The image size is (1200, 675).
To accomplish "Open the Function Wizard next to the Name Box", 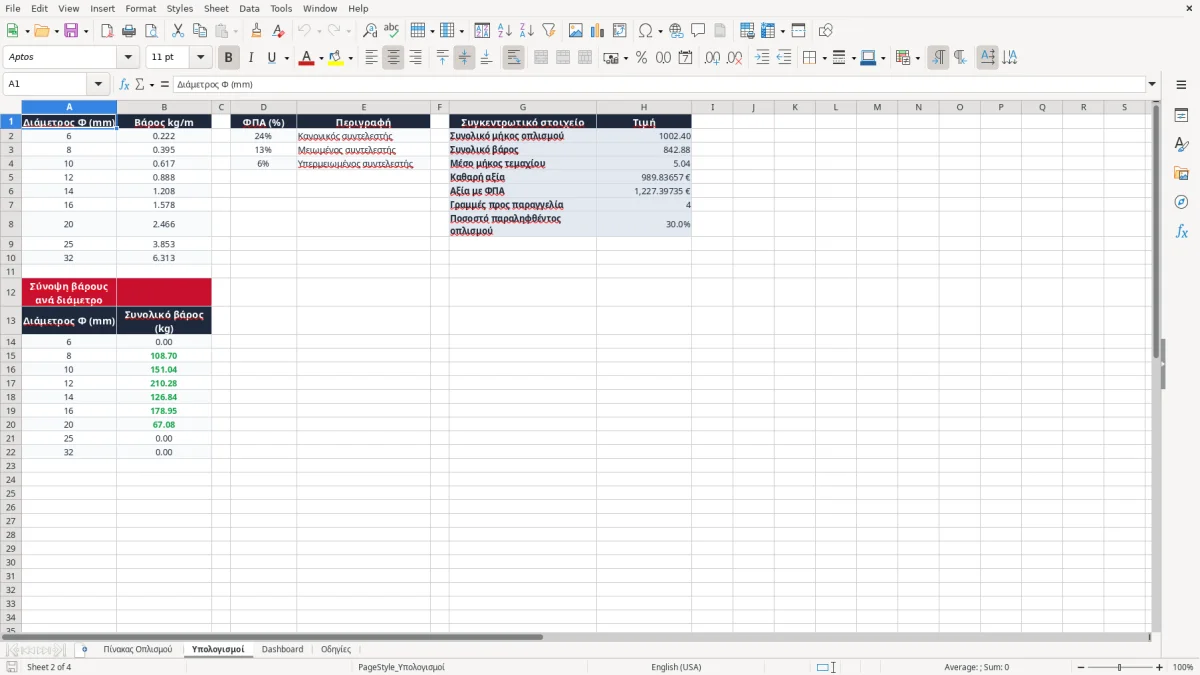I will (124, 84).
